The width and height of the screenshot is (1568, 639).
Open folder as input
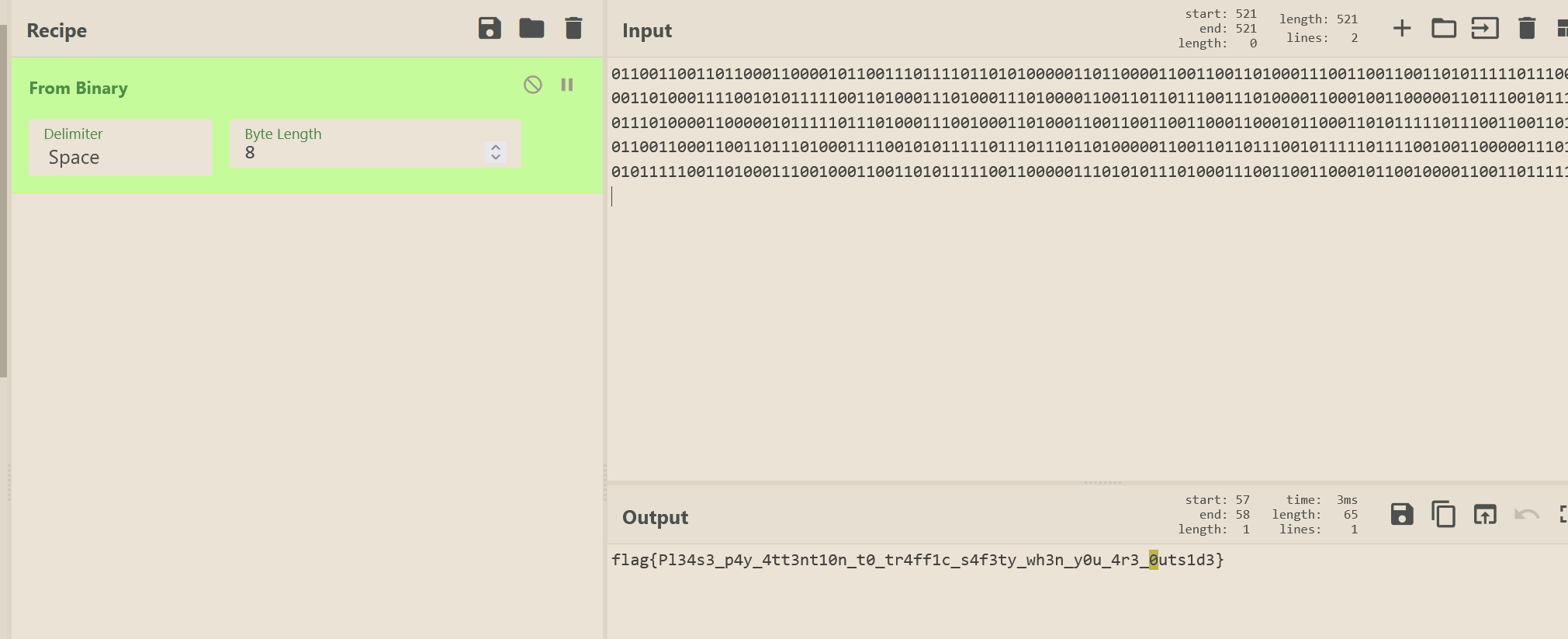(x=1444, y=29)
